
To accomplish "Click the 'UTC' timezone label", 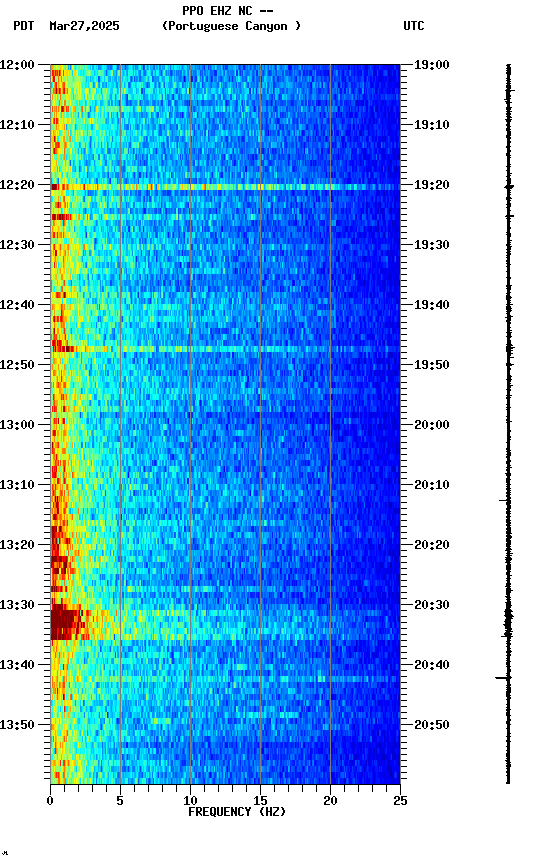I will 414,26.
